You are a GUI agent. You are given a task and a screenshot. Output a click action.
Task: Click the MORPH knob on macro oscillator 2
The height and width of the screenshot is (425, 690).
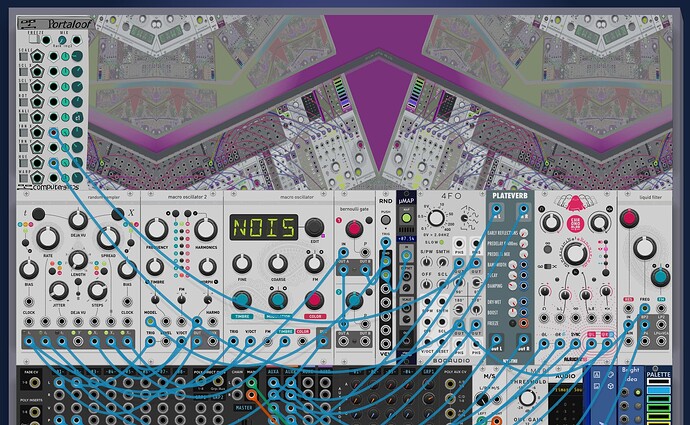pyautogui.click(x=207, y=267)
